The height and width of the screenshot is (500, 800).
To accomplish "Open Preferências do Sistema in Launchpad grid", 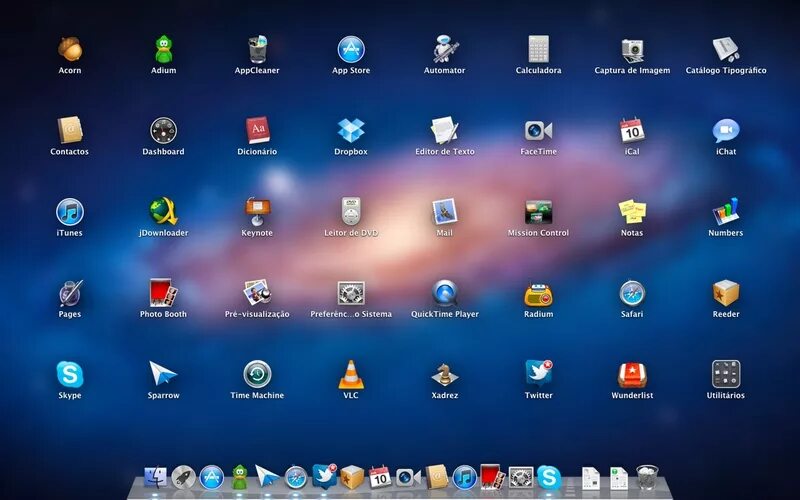I will point(351,293).
